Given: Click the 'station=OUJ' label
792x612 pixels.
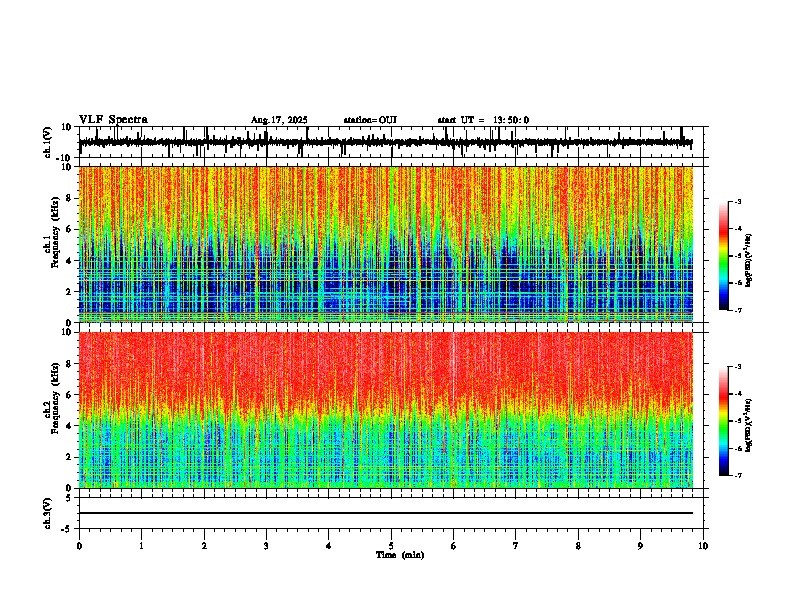Looking at the screenshot, I should point(370,120).
